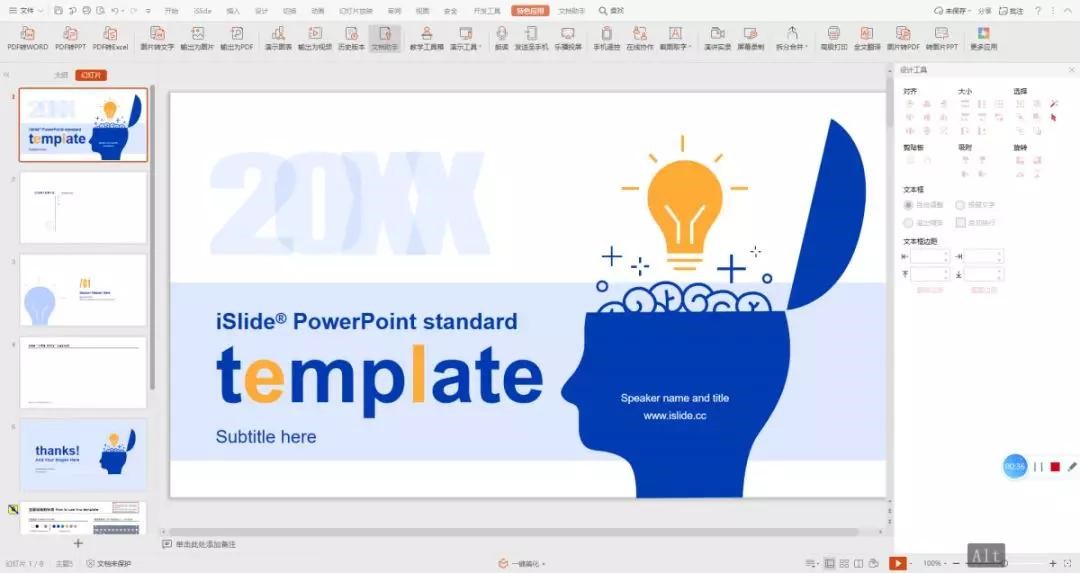Open the 插入 ribbon tab
Image resolution: width=1080 pixels, height=573 pixels.
(x=233, y=11)
